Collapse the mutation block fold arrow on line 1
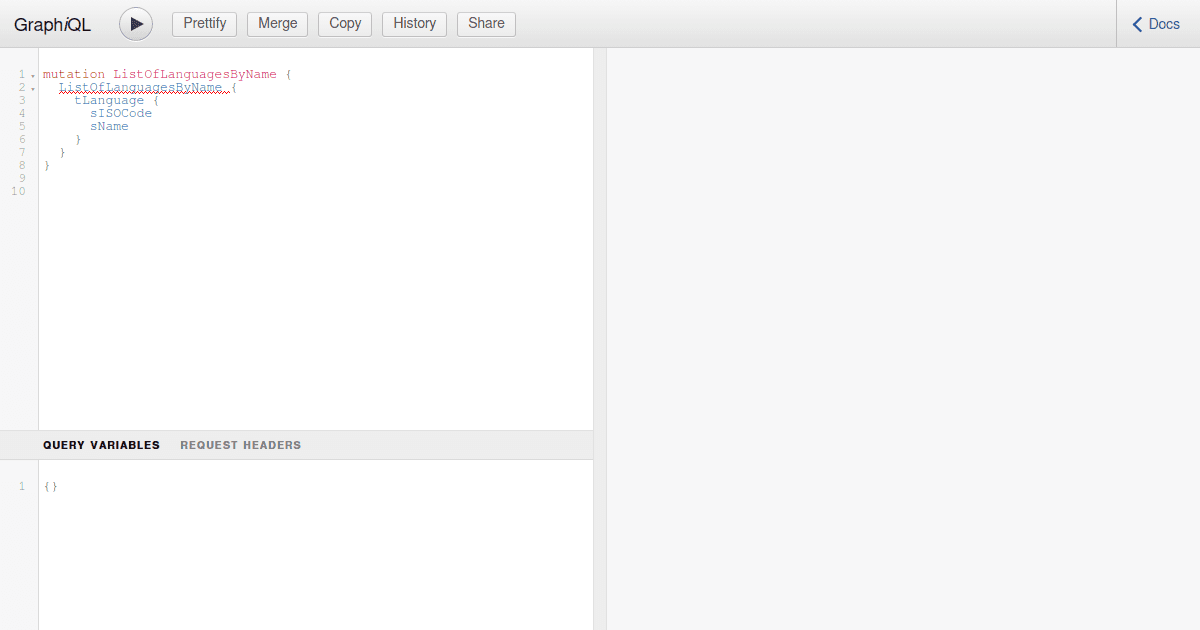The width and height of the screenshot is (1200, 630). [x=33, y=75]
